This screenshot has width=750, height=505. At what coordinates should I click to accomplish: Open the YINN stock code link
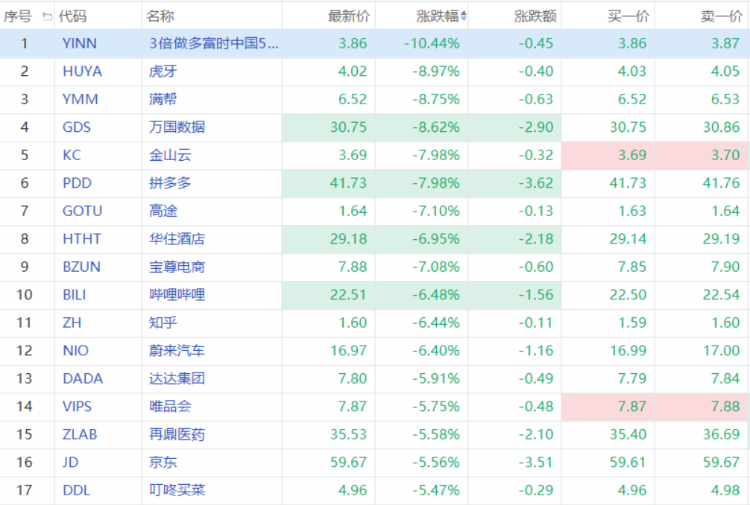pos(79,43)
